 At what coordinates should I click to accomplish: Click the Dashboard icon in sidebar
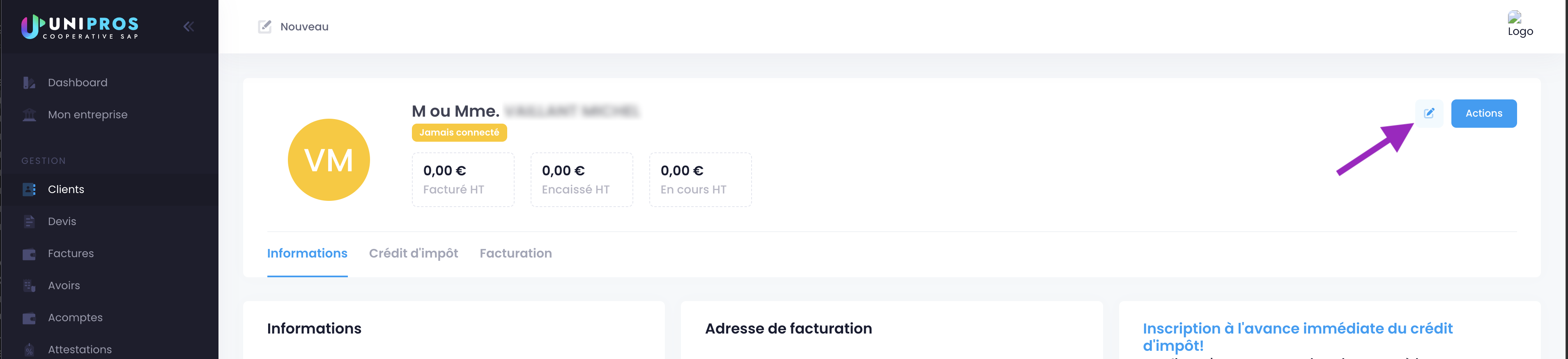click(29, 83)
